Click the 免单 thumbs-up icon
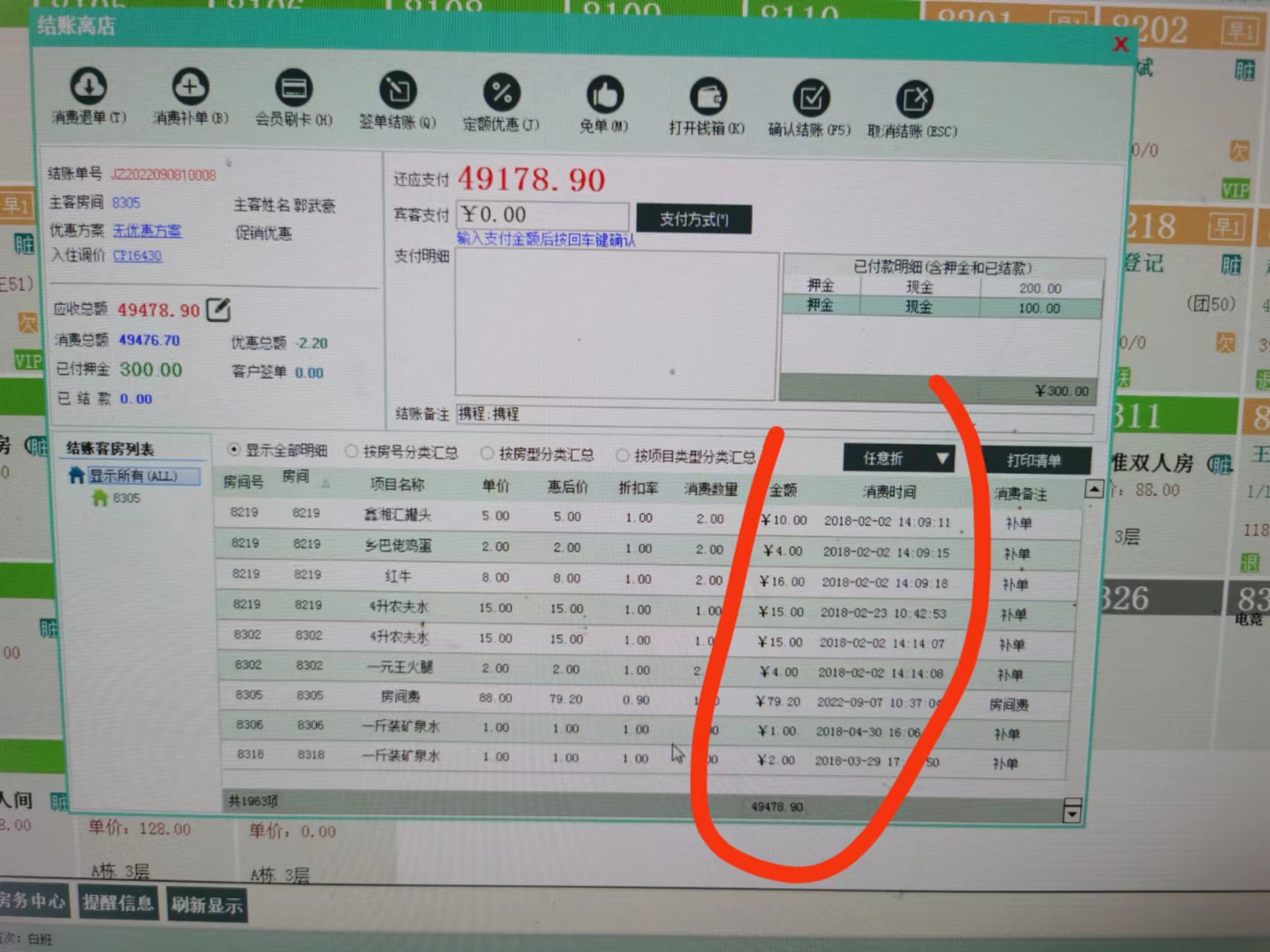The height and width of the screenshot is (952, 1270). click(x=604, y=95)
